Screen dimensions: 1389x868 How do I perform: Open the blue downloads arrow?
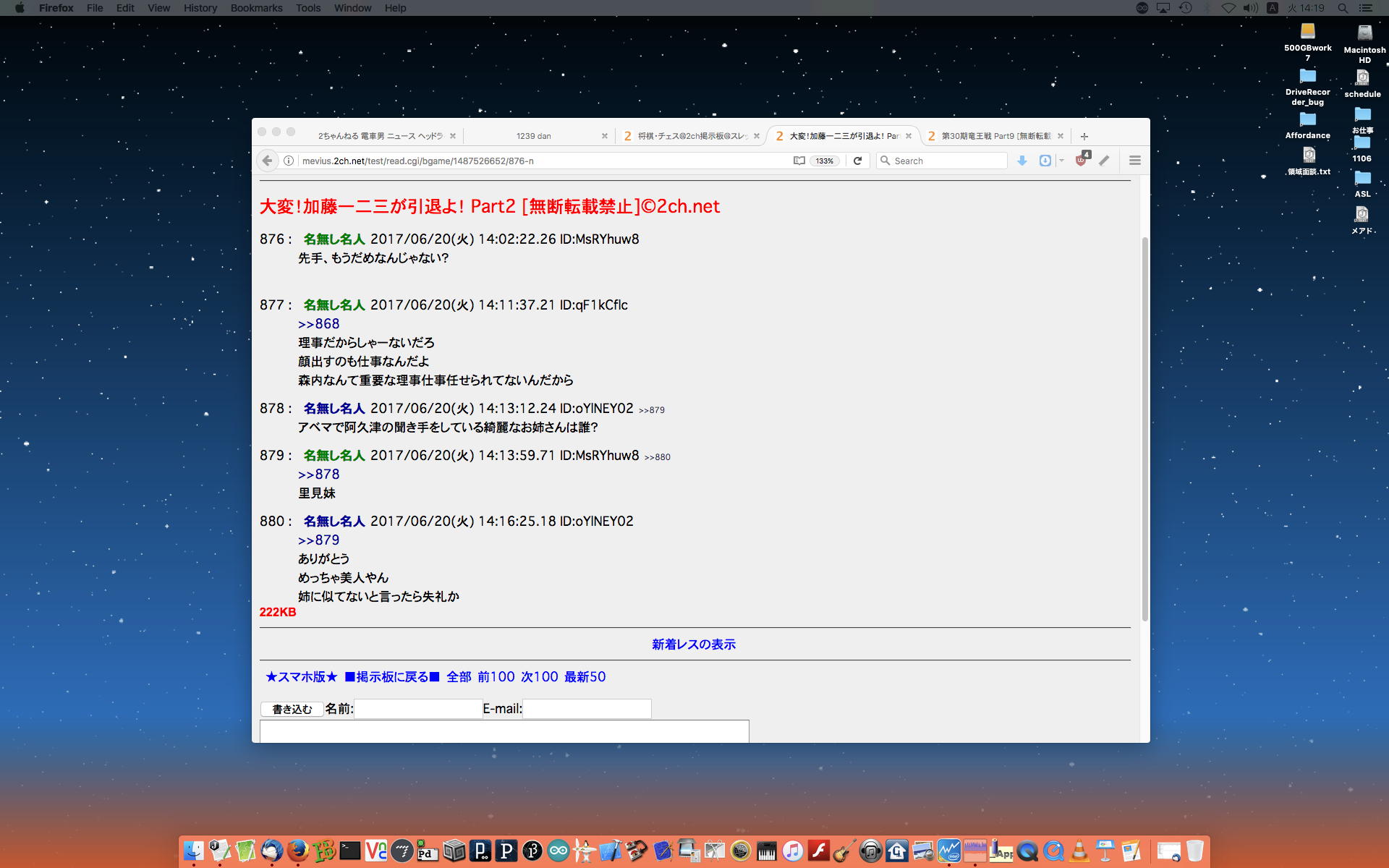click(1021, 161)
